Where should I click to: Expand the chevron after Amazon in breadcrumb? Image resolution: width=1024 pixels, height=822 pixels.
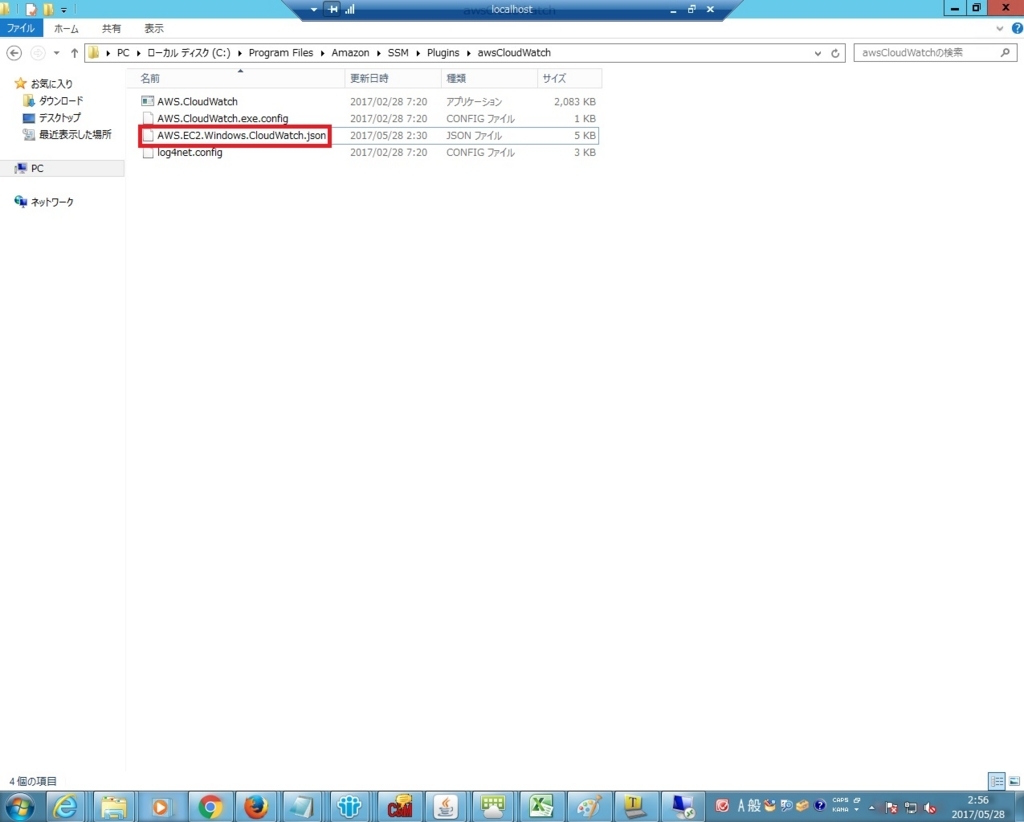(378, 53)
